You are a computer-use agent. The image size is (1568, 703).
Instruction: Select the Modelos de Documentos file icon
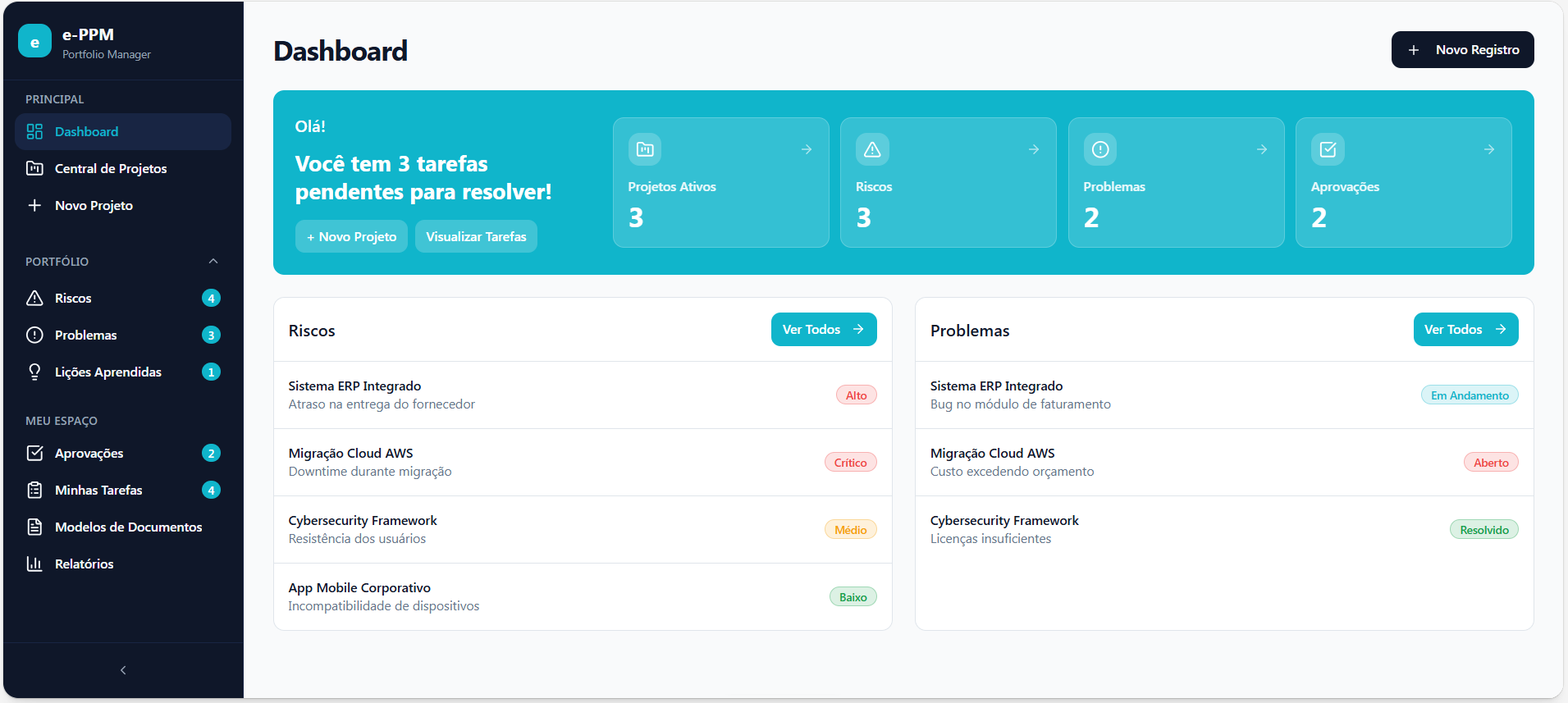(34, 527)
